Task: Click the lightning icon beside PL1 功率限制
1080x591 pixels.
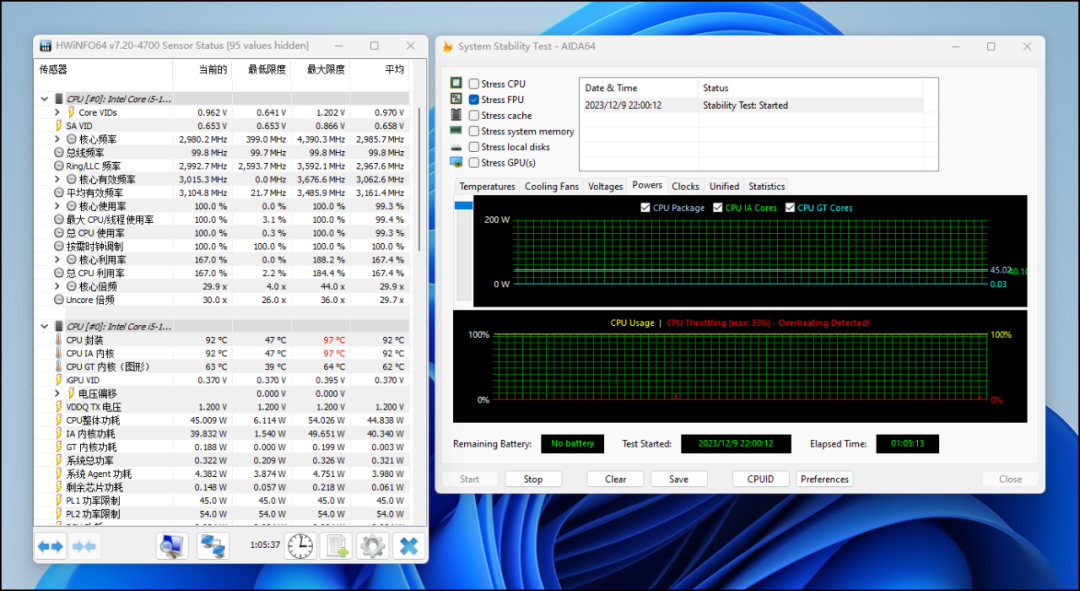Action: coord(59,501)
